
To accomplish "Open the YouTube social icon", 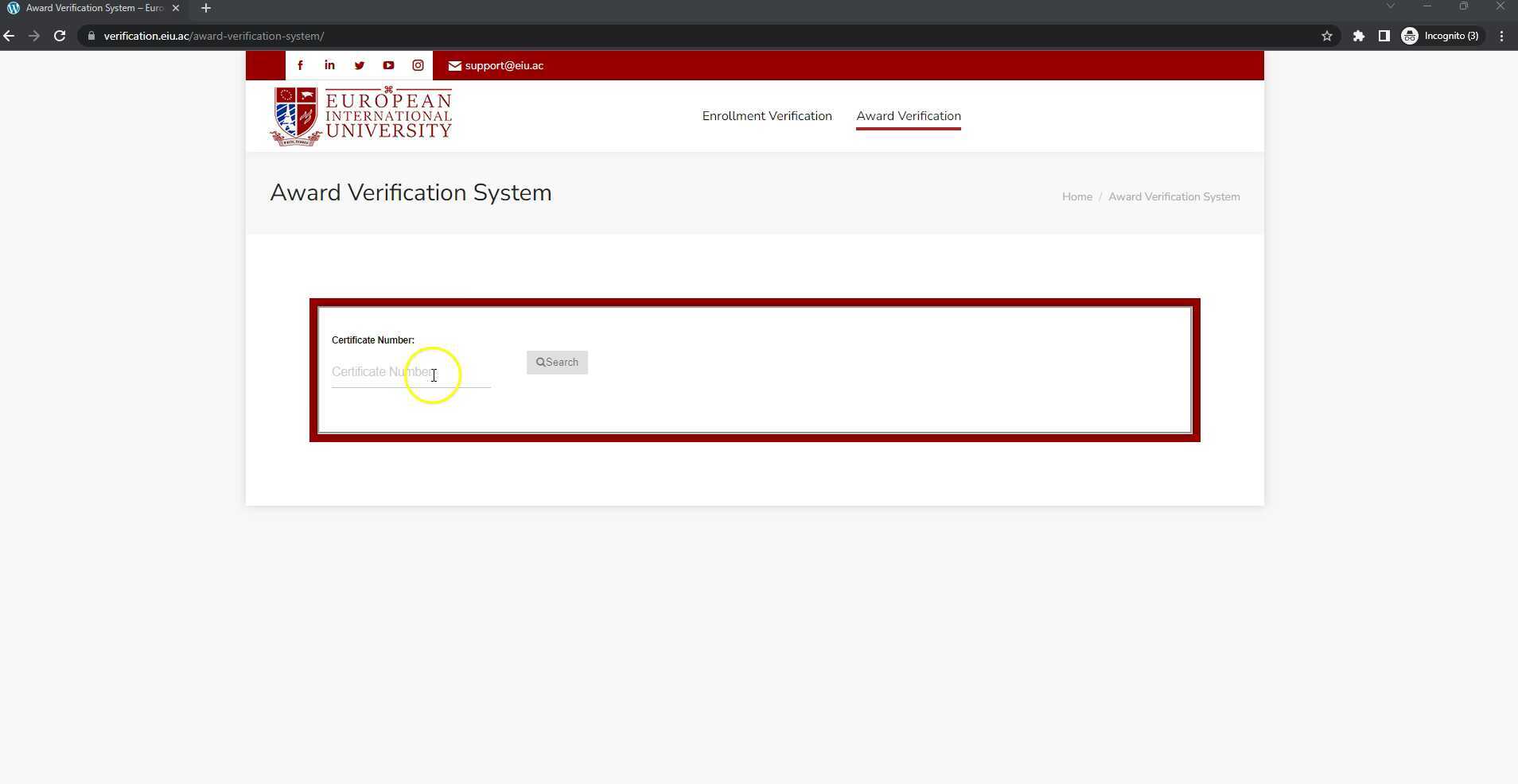I will pyautogui.click(x=388, y=65).
